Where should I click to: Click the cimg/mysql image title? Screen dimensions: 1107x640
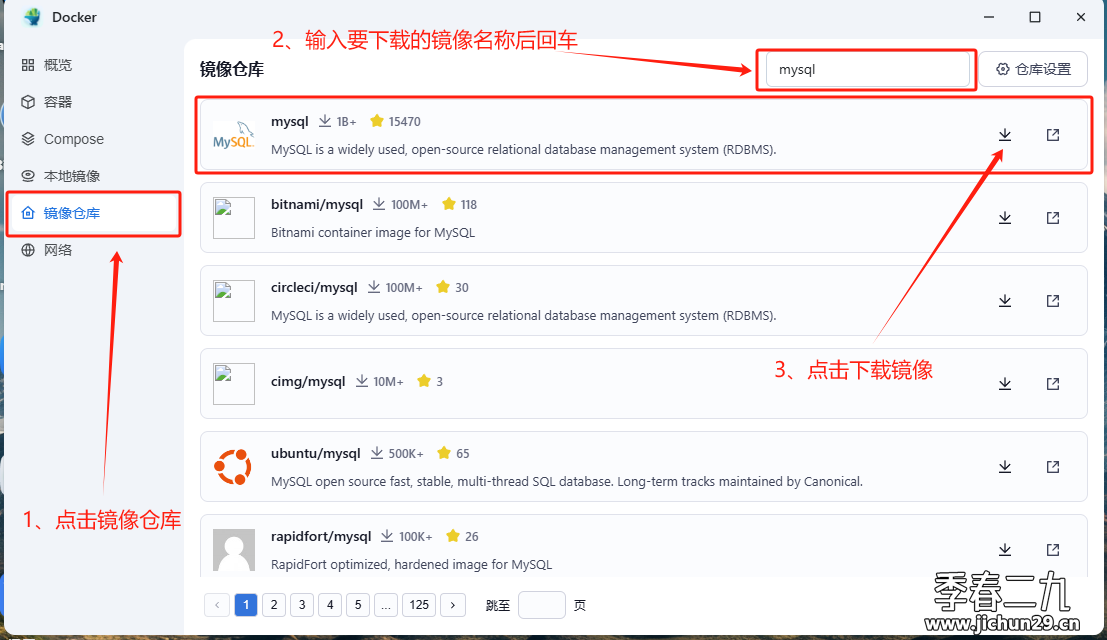click(x=308, y=382)
